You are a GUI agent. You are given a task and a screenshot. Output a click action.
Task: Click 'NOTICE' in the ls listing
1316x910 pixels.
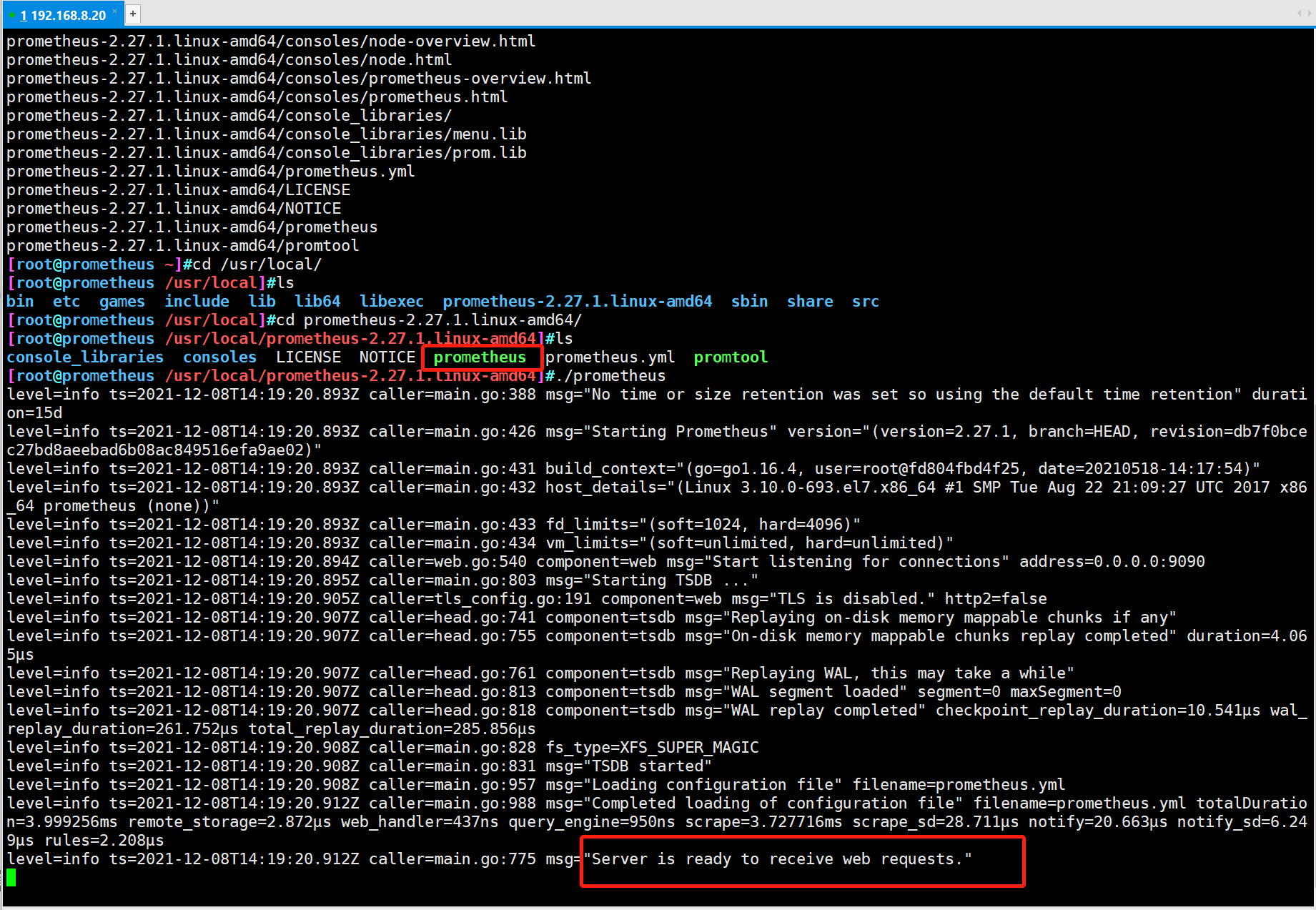pyautogui.click(x=387, y=357)
